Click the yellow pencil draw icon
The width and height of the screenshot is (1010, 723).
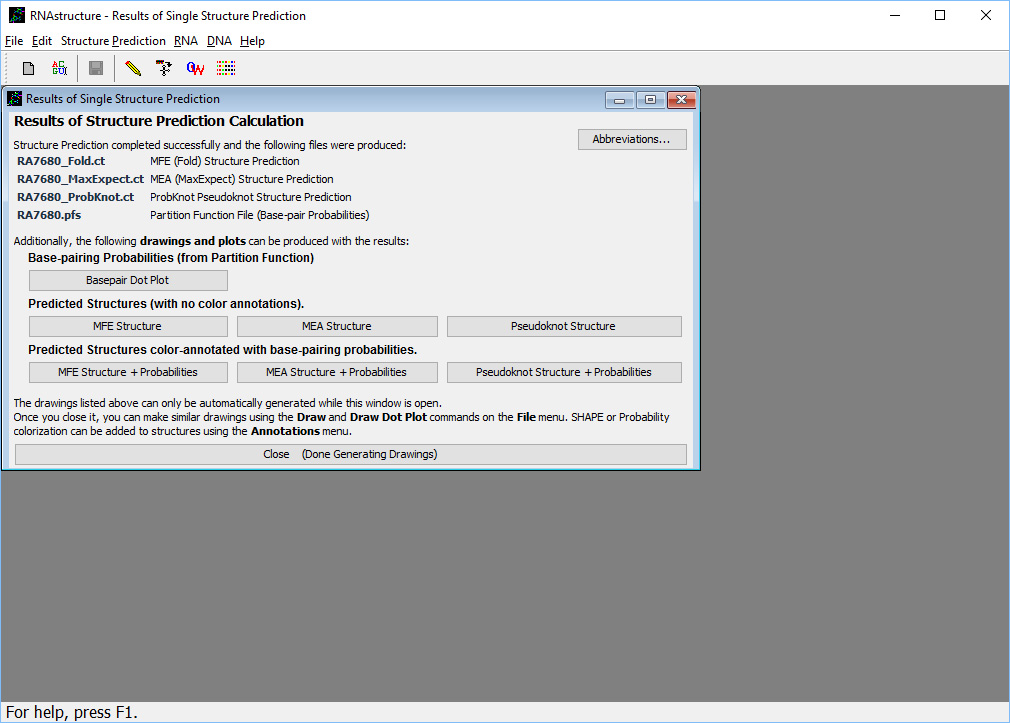133,68
